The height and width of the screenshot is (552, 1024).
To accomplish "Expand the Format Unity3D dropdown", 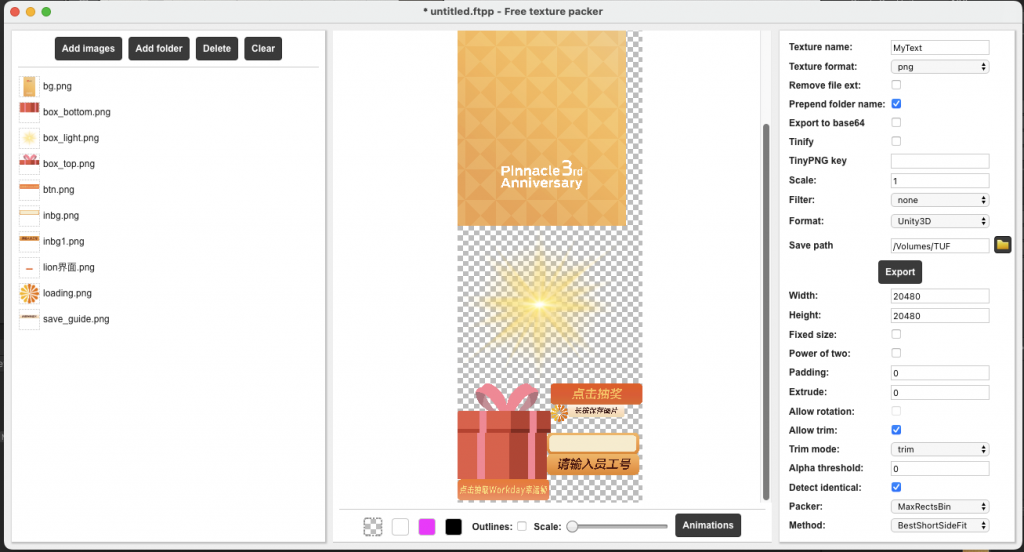I will tap(939, 221).
